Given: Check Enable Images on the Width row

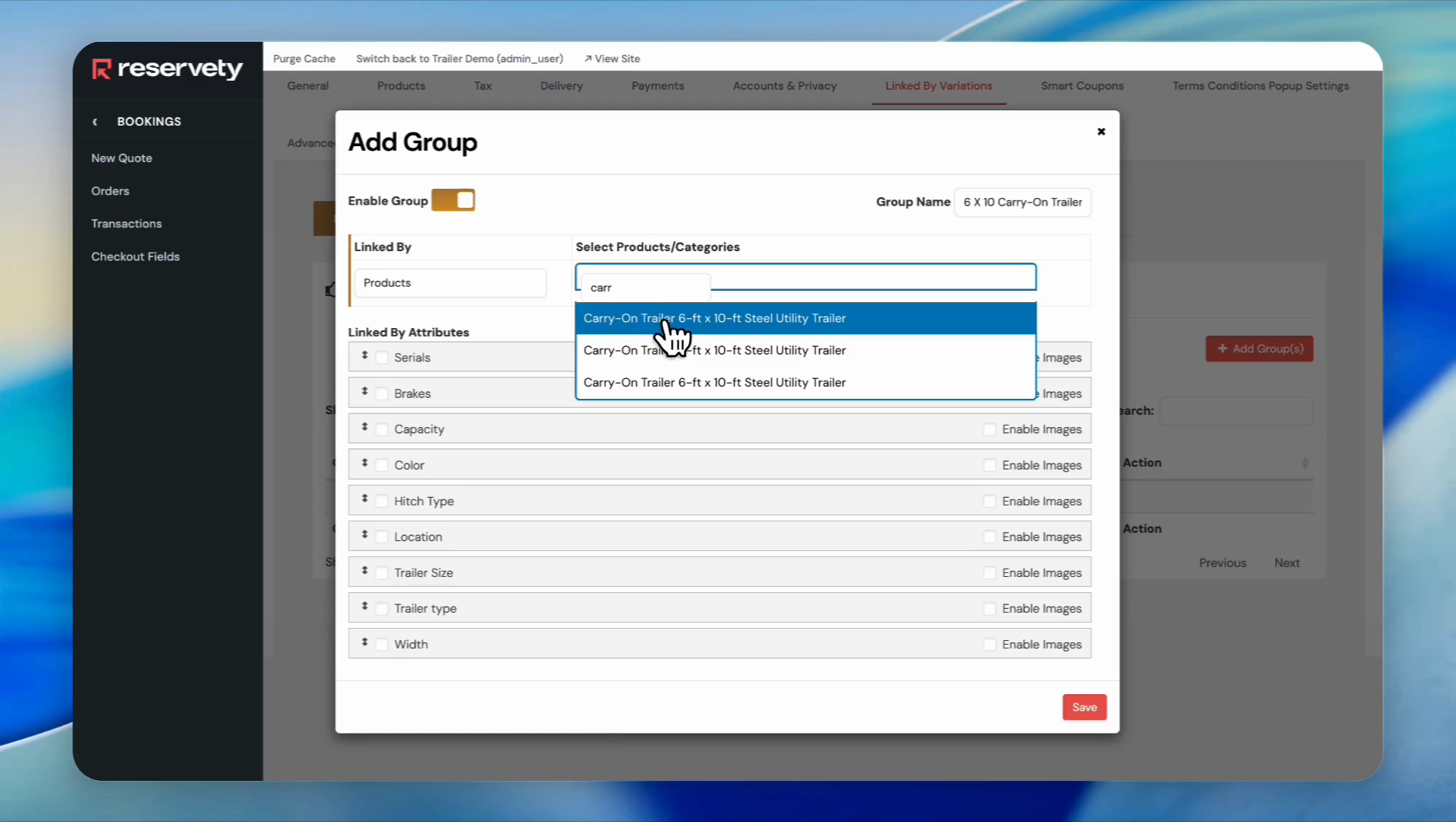Looking at the screenshot, I should point(990,644).
